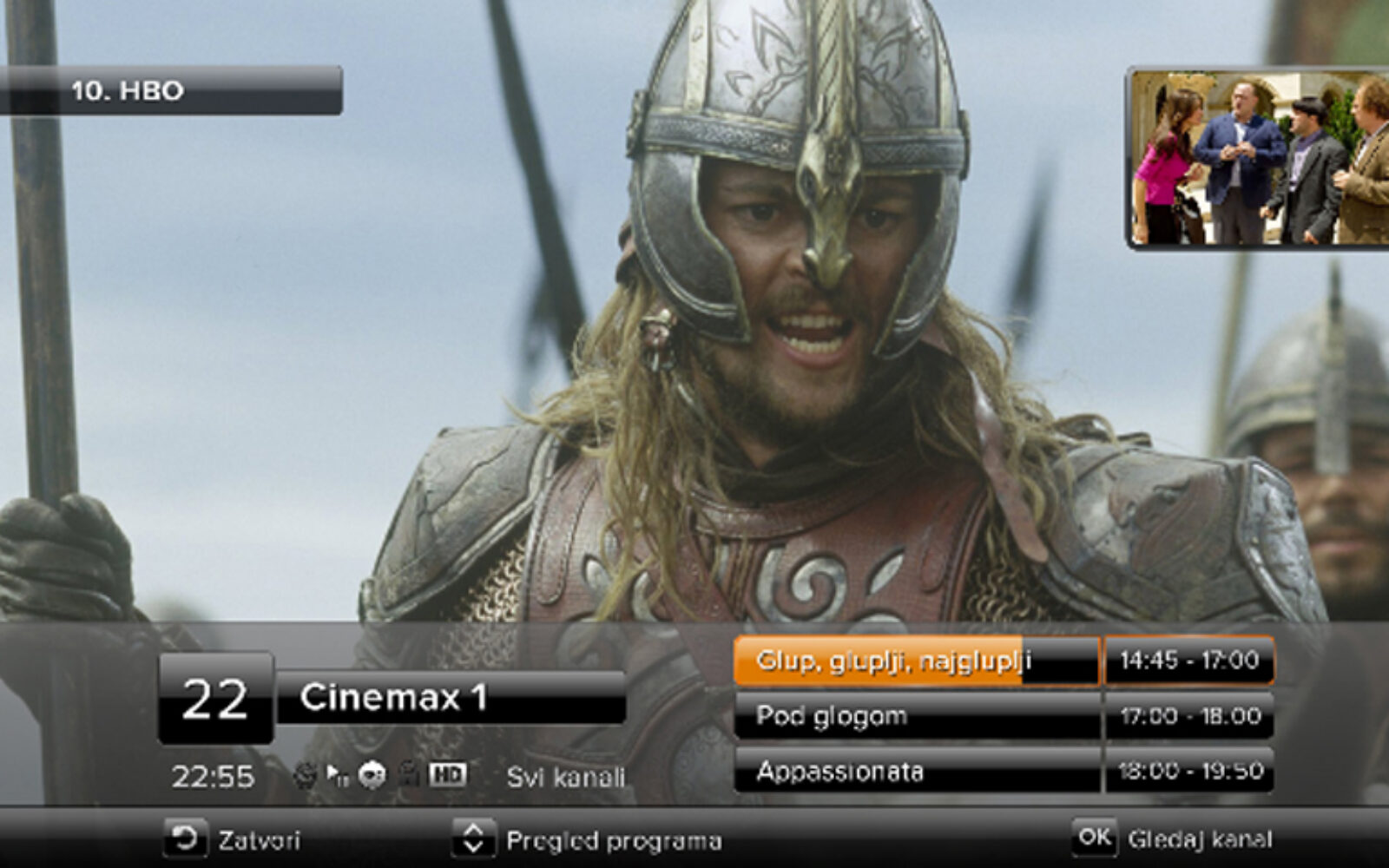
Task: Click the 17:00 - 18:00 time slot
Action: 1188,716
